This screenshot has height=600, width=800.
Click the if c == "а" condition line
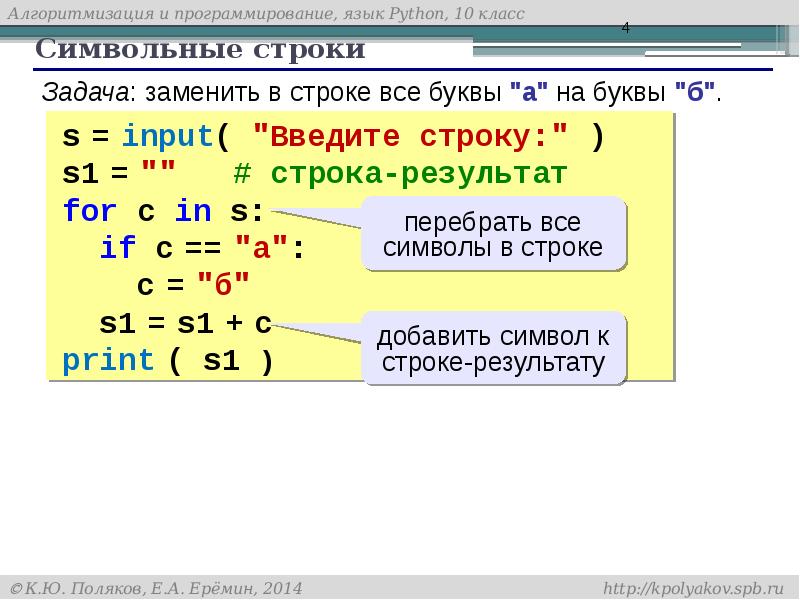(200, 248)
